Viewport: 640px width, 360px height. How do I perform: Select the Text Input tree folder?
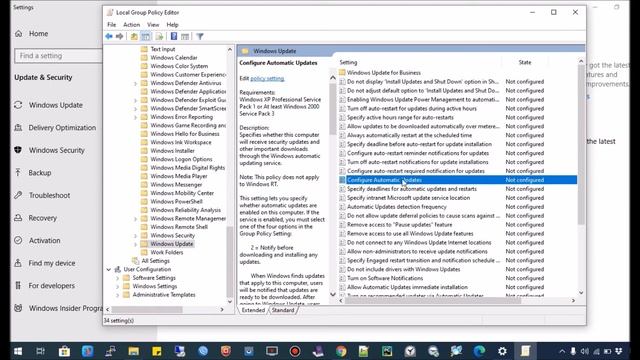[x=162, y=49]
